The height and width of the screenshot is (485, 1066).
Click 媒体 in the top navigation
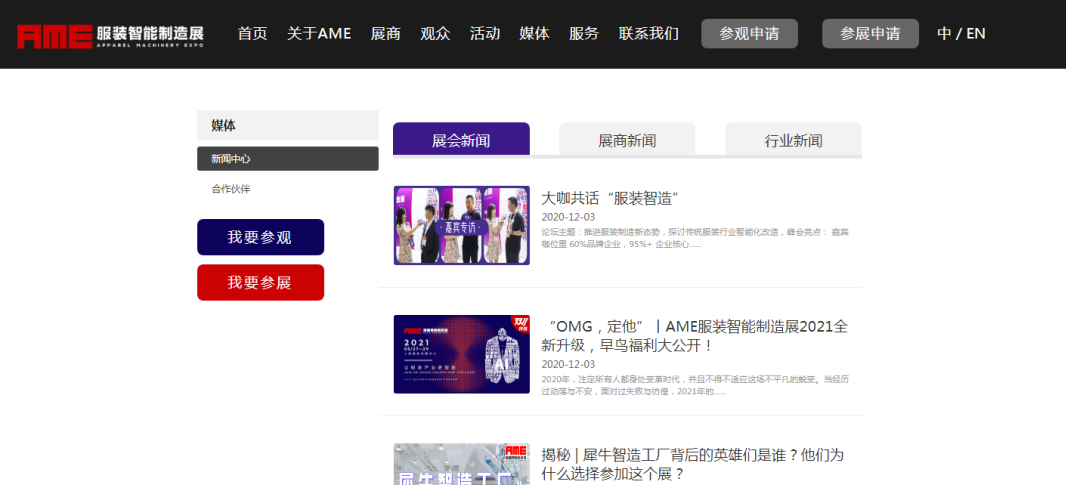[x=534, y=34]
